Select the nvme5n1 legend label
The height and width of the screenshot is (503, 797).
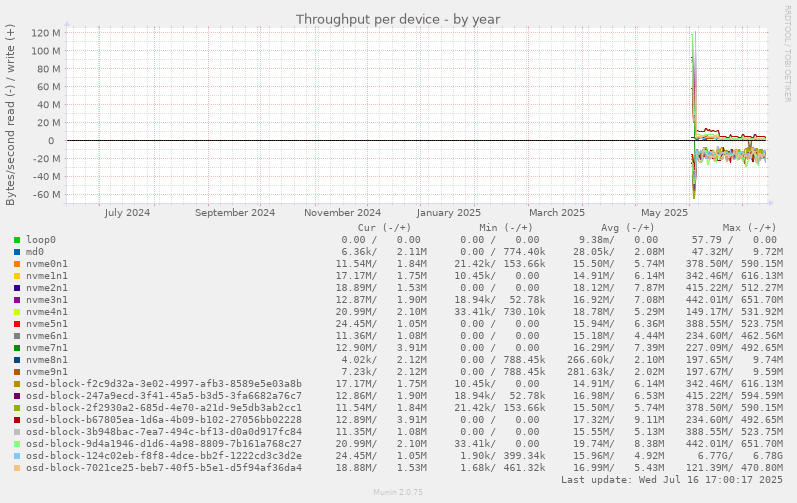pos(47,324)
